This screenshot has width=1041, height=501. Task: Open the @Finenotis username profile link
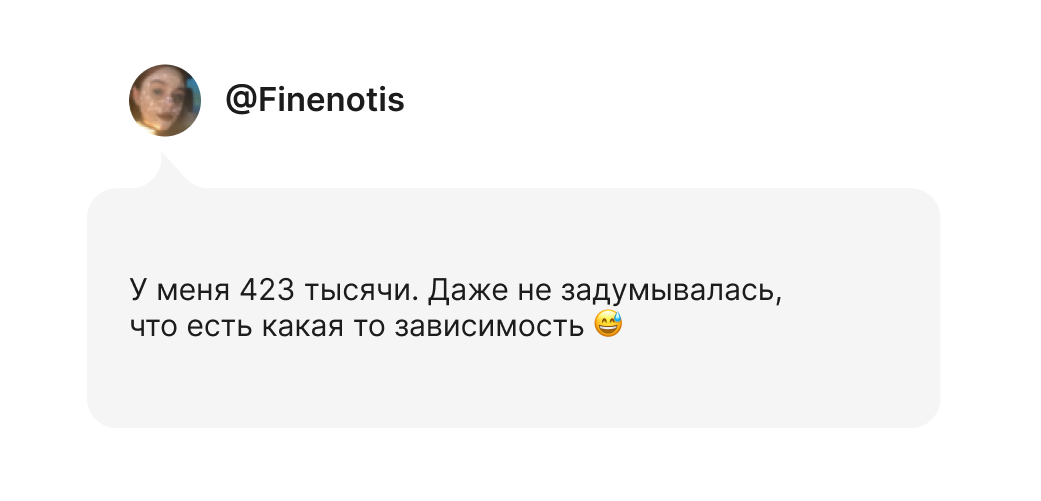pyautogui.click(x=314, y=101)
